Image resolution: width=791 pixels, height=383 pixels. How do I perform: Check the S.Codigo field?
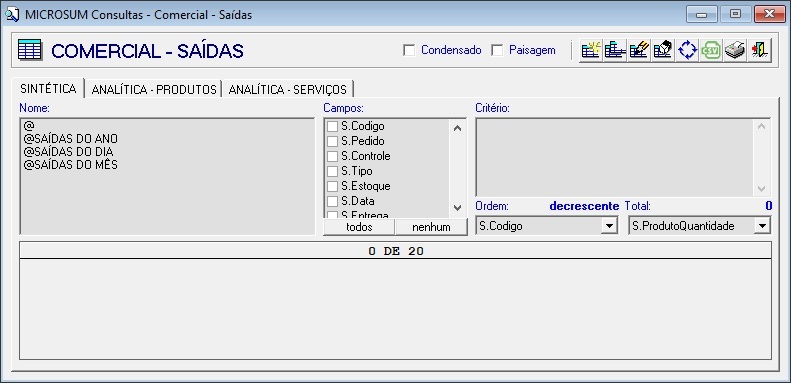[332, 126]
